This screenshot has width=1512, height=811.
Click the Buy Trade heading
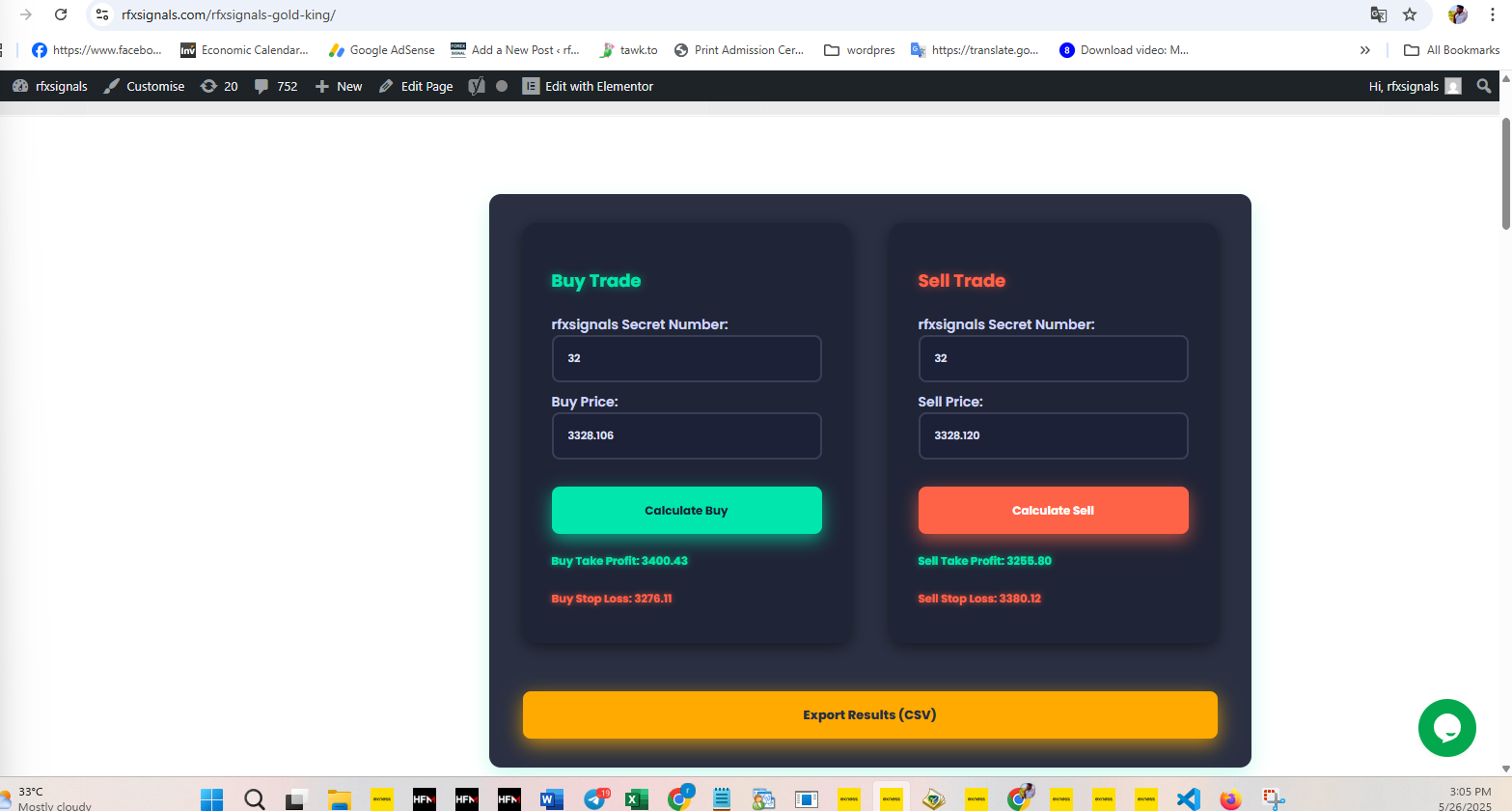coord(596,281)
